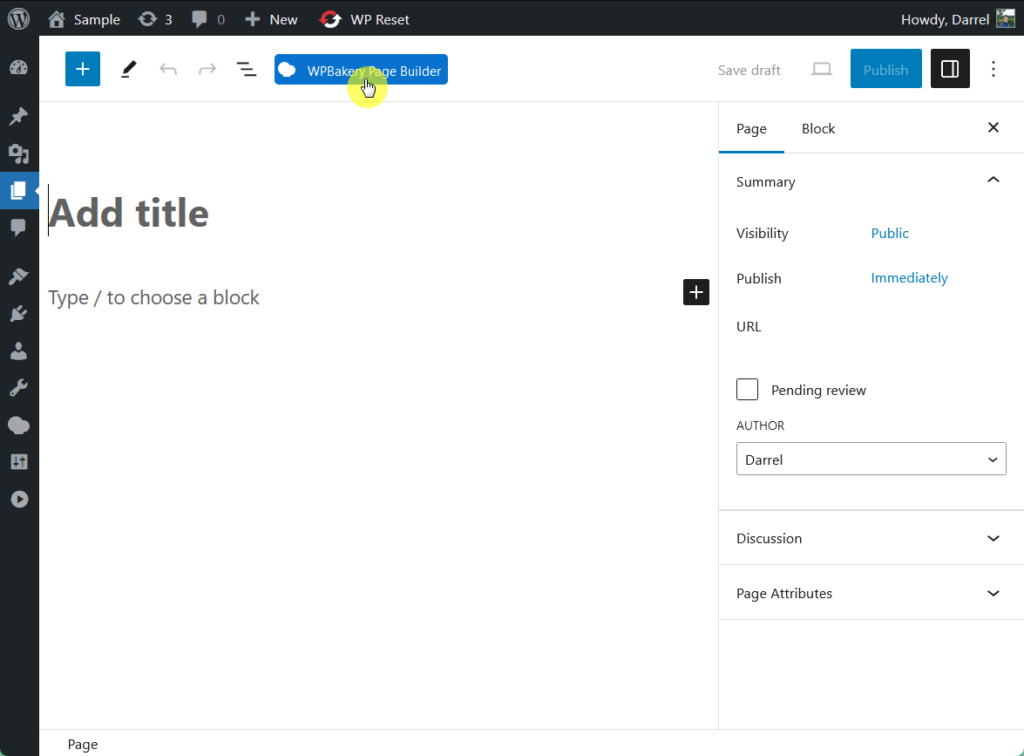This screenshot has width=1024, height=756.
Task: Open the comments bubble in admin bar
Action: 208,20
